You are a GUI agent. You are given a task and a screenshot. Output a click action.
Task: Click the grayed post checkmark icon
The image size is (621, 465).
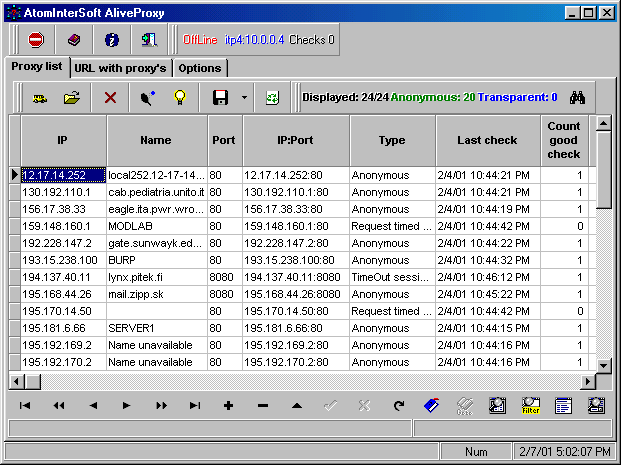(330, 405)
